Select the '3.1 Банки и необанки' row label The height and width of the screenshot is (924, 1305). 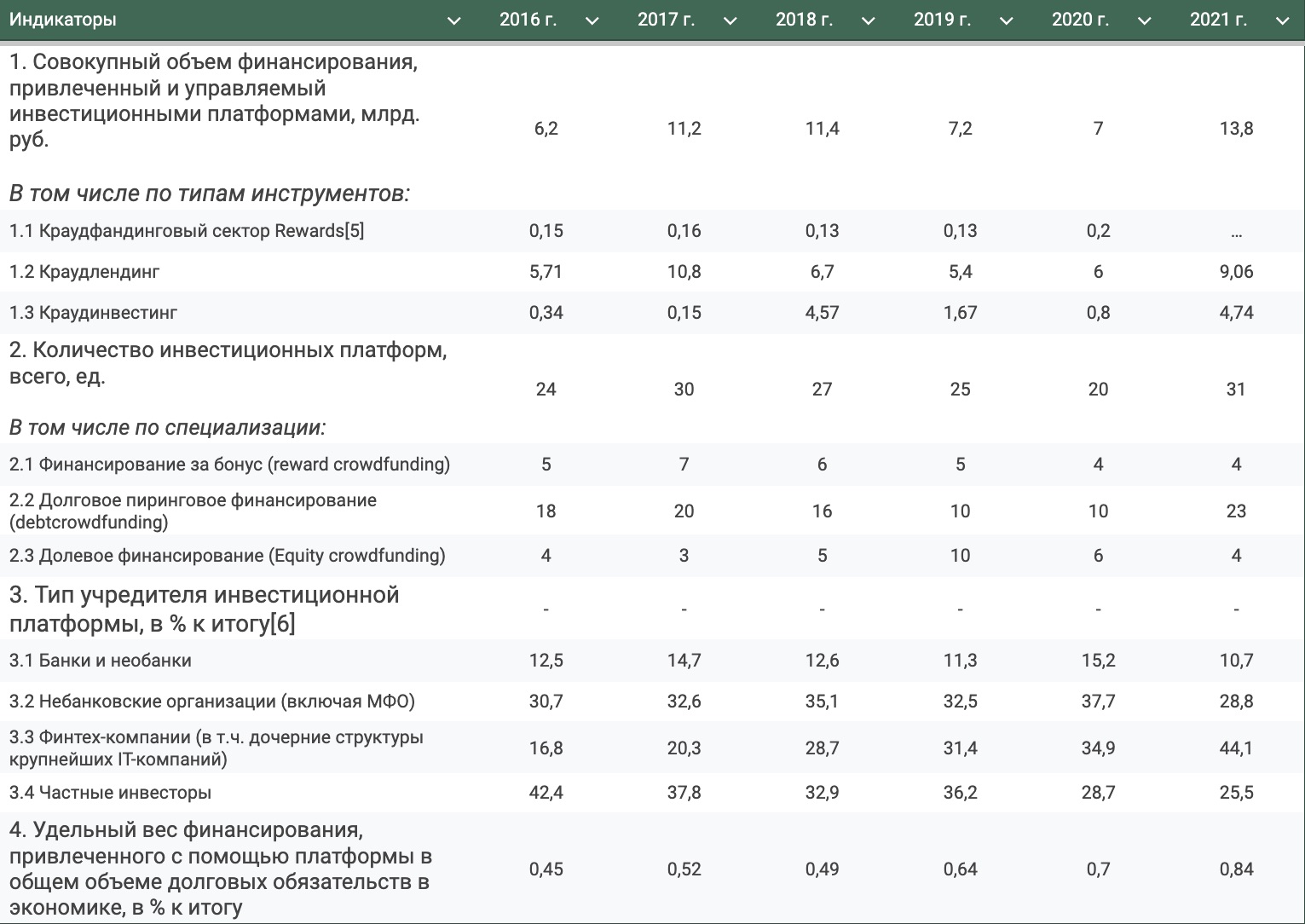(100, 661)
